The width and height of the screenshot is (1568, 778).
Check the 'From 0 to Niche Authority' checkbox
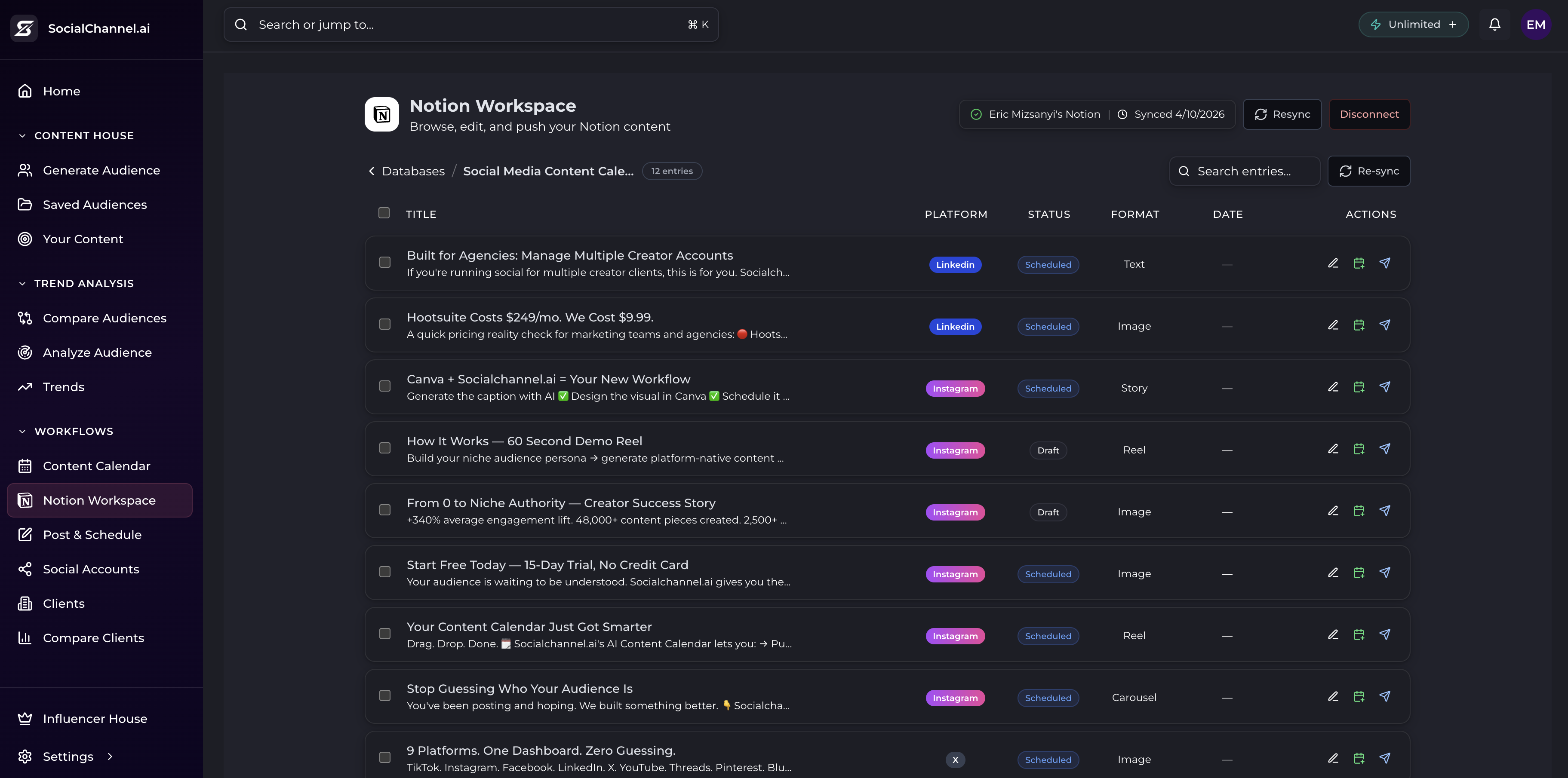pos(385,510)
